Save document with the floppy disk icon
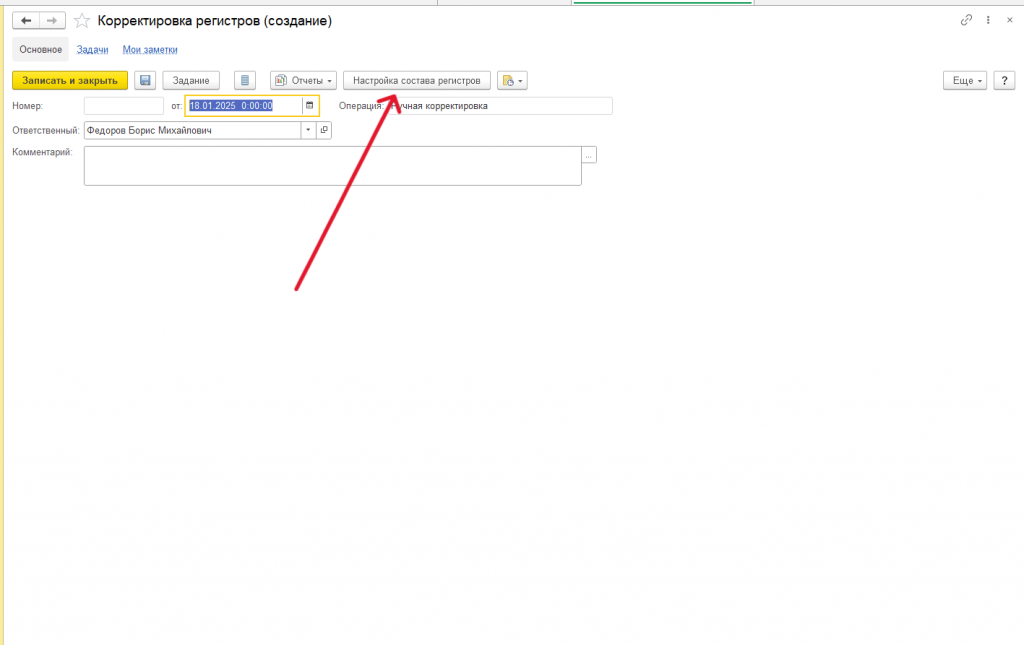 tap(145, 80)
